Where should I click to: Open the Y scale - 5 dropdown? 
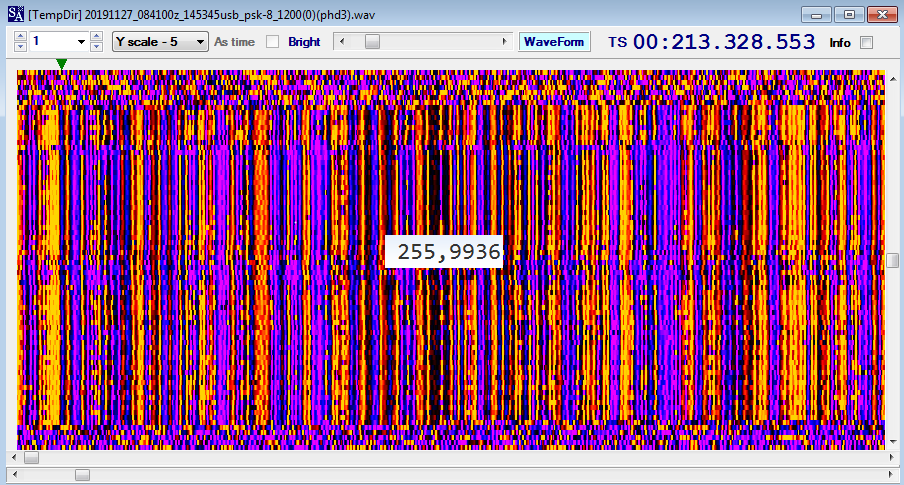(160, 42)
